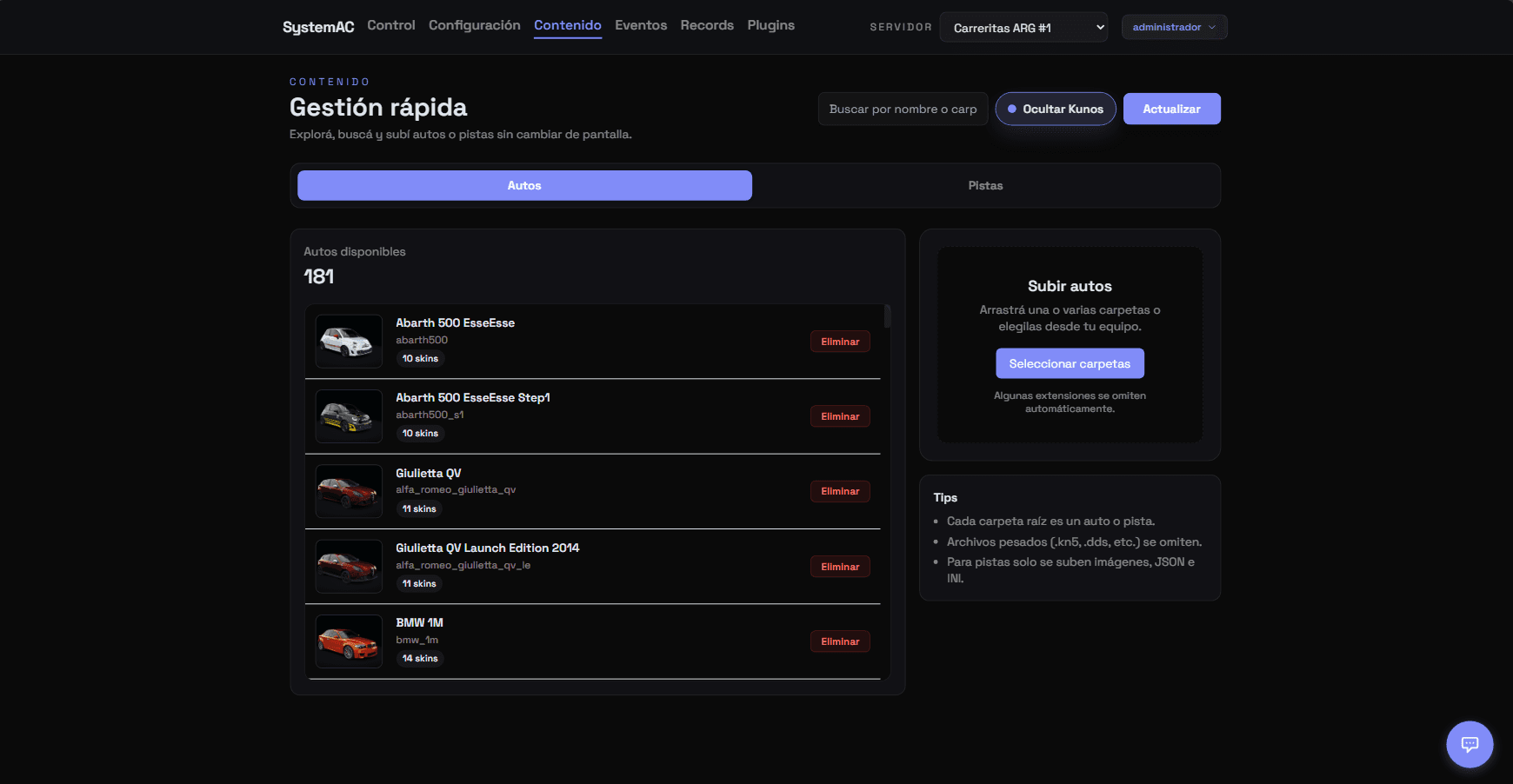
Task: Delete Giulietta QV Launch Edition 2014
Action: point(840,567)
